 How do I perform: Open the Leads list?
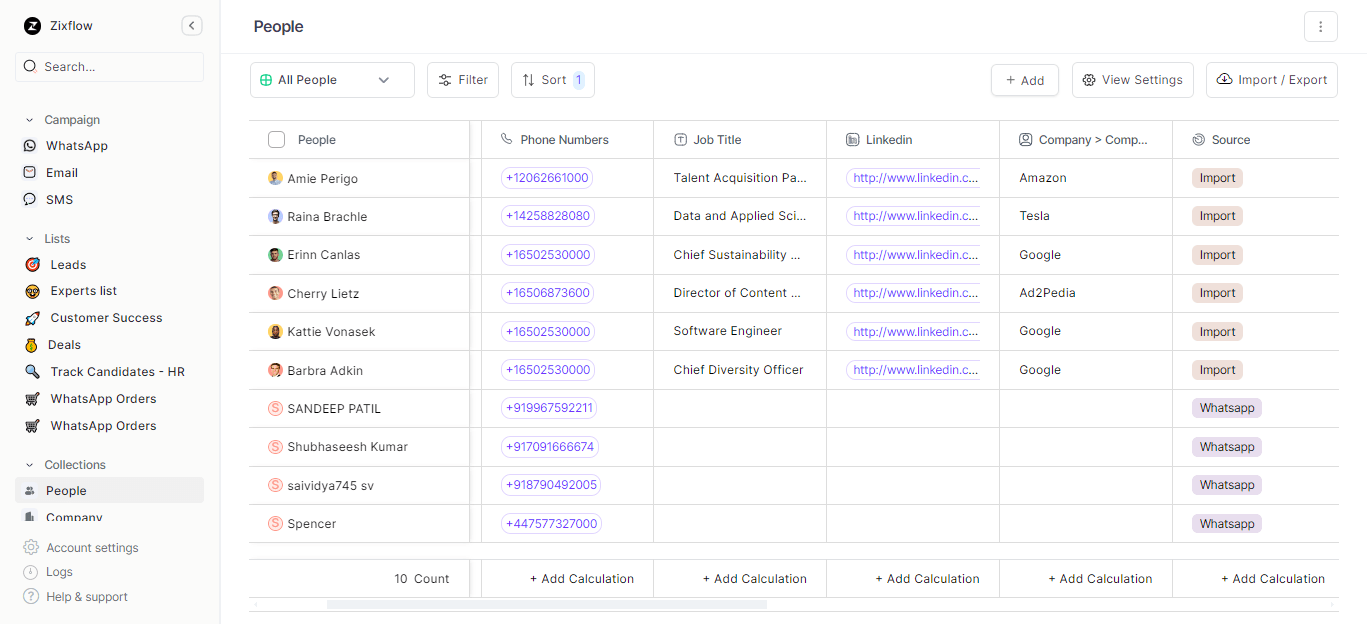coord(68,265)
